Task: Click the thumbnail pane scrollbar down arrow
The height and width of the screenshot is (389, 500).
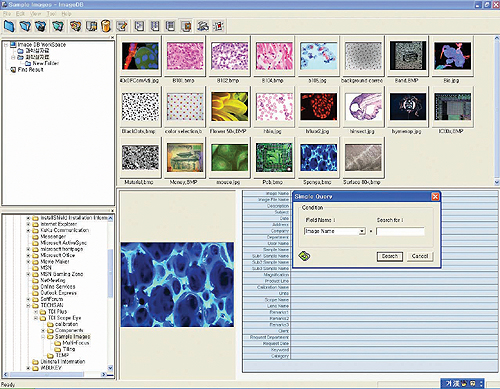Action: (497, 182)
